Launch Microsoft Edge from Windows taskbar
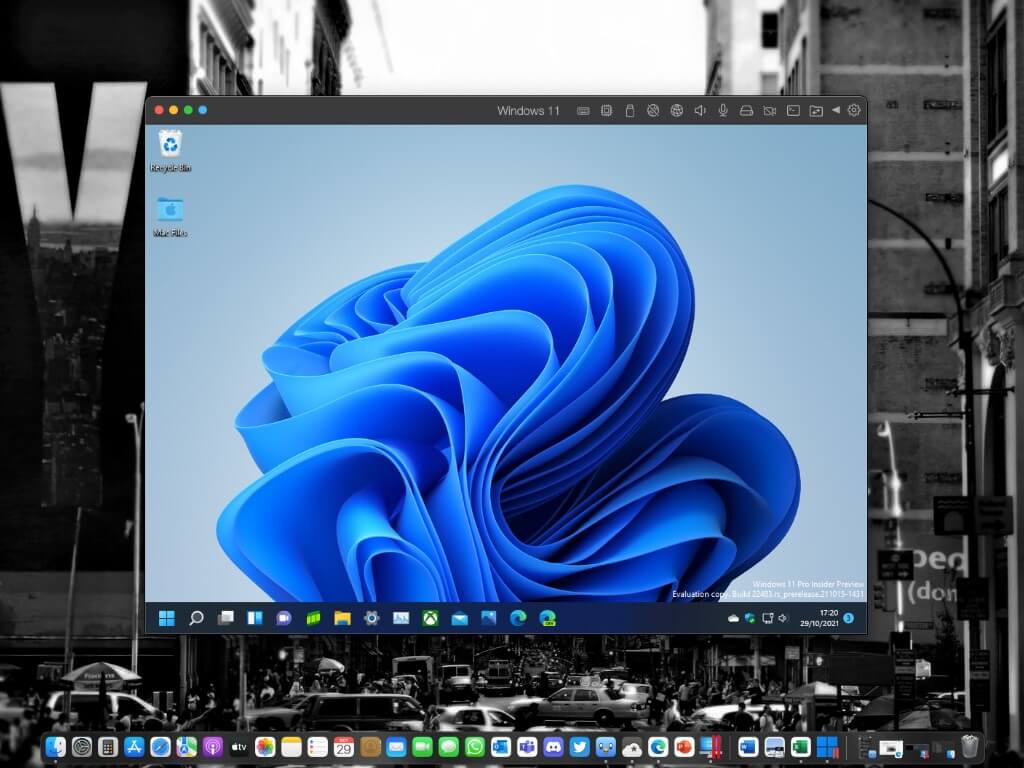Image resolution: width=1024 pixels, height=768 pixels. tap(518, 618)
